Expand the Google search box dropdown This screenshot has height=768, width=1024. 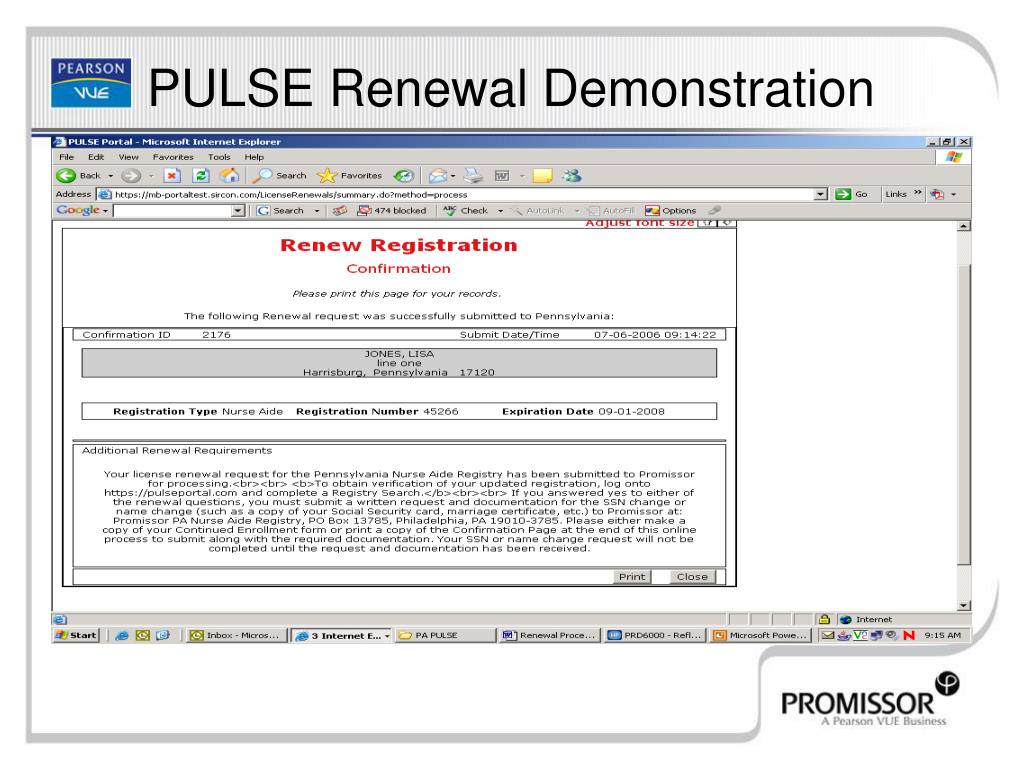(x=238, y=210)
